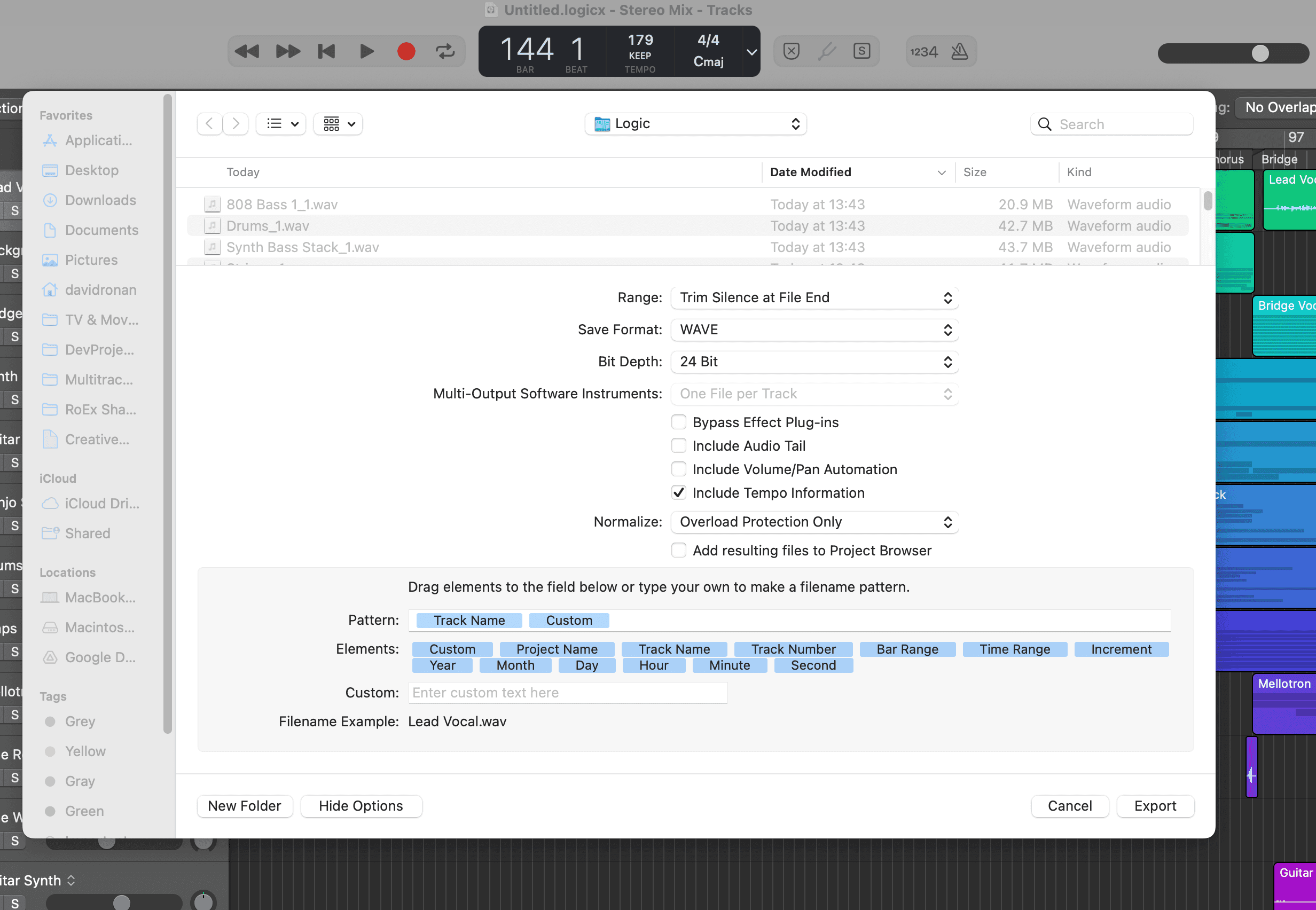Open the Bit Depth dropdown

(x=813, y=362)
